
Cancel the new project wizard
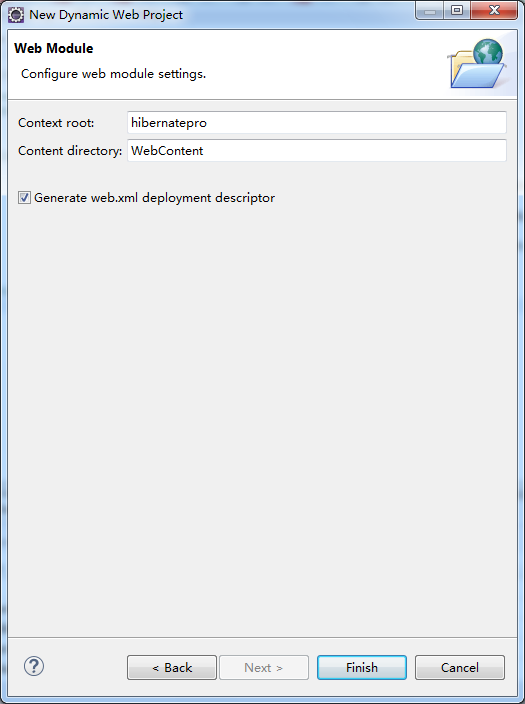pyautogui.click(x=460, y=668)
